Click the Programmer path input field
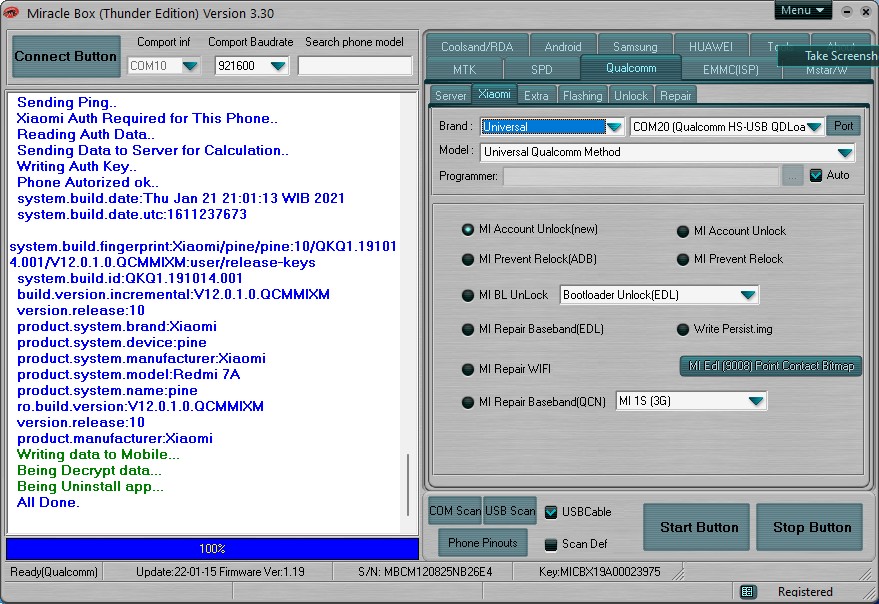The width and height of the screenshot is (879, 604). pyautogui.click(x=641, y=176)
